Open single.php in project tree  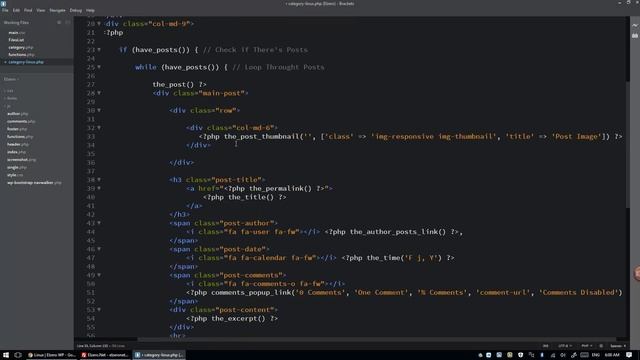17,167
